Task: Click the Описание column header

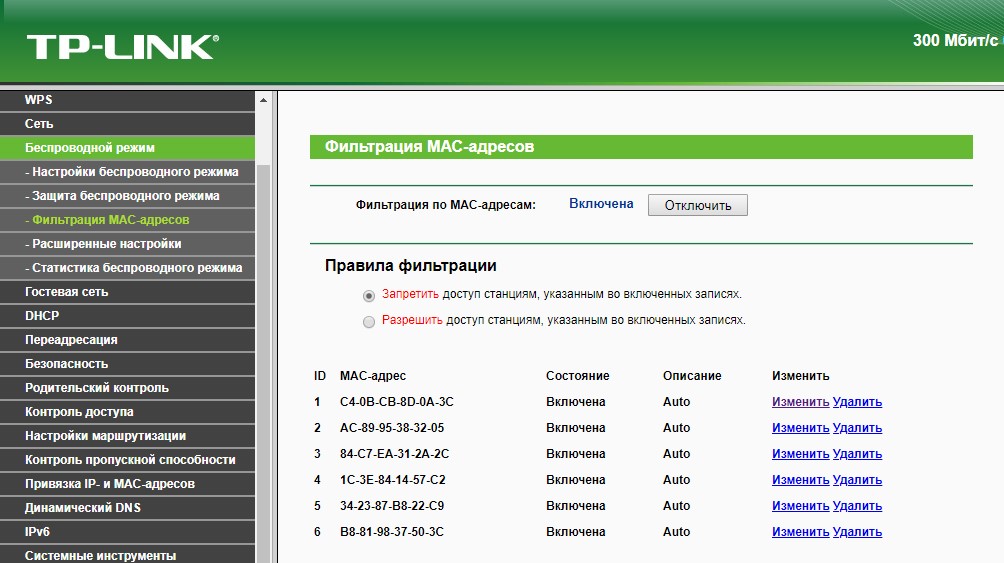Action: coord(692,376)
